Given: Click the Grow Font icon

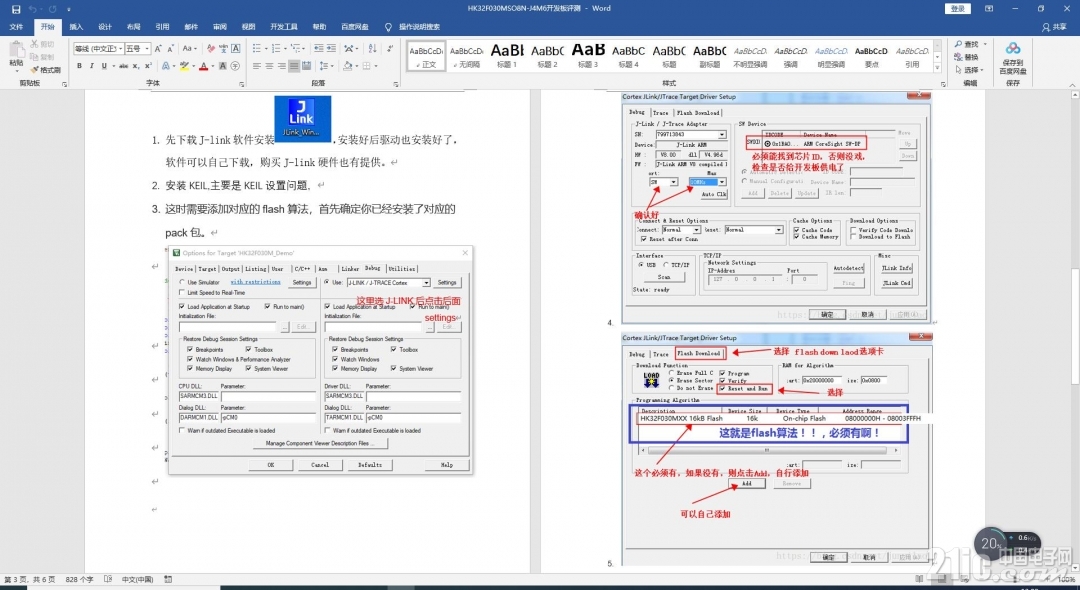Looking at the screenshot, I should pos(158,49).
